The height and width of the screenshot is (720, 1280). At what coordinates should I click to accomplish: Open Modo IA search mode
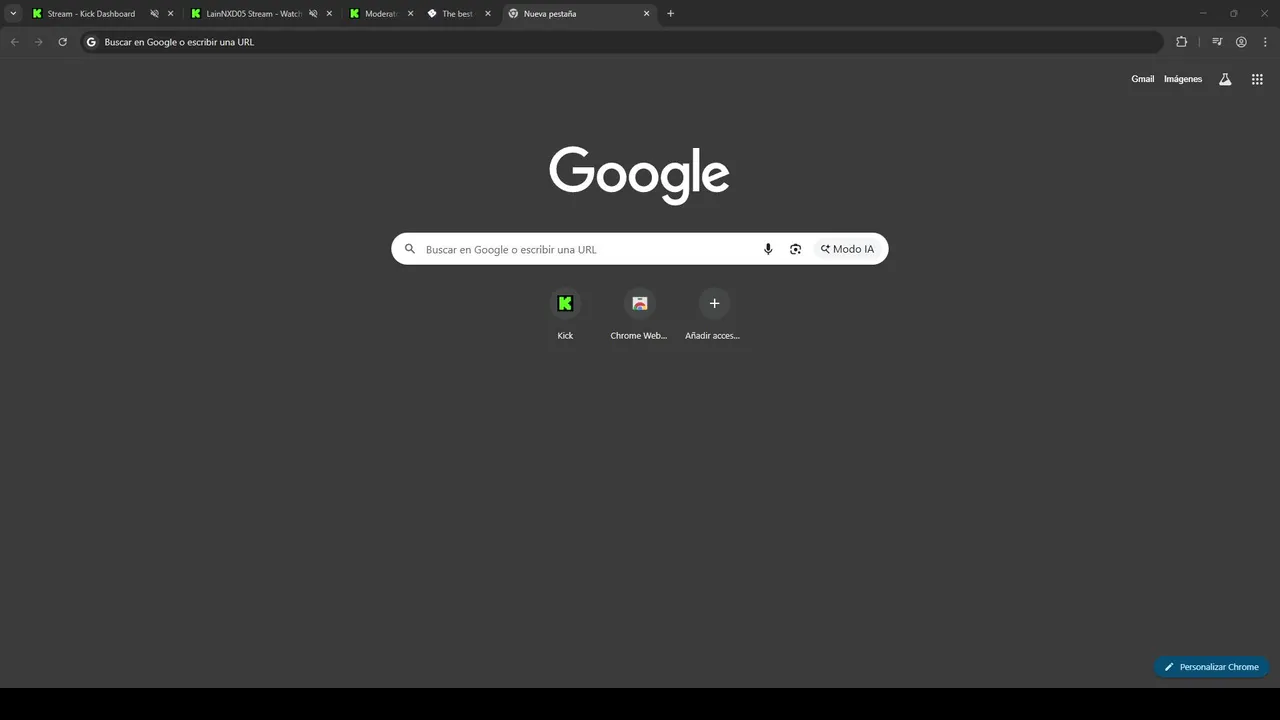[x=847, y=249]
